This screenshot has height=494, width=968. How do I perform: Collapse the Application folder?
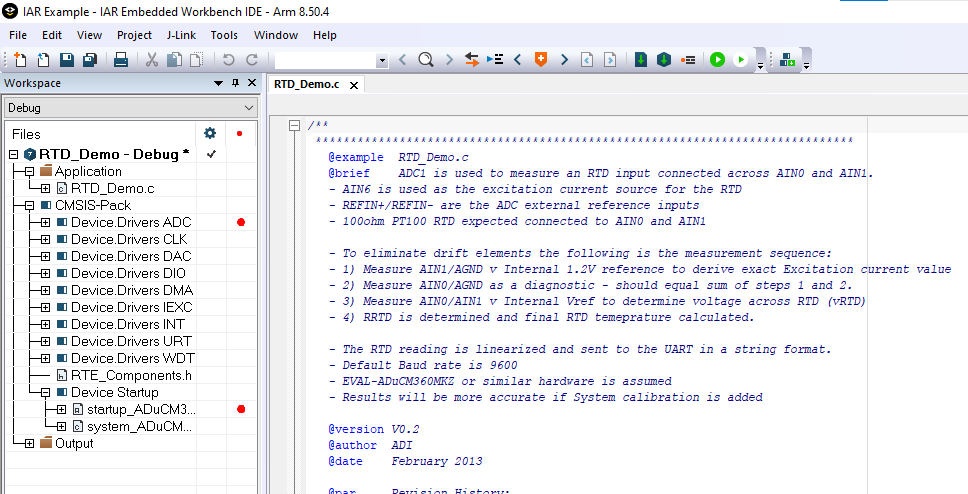(x=29, y=171)
